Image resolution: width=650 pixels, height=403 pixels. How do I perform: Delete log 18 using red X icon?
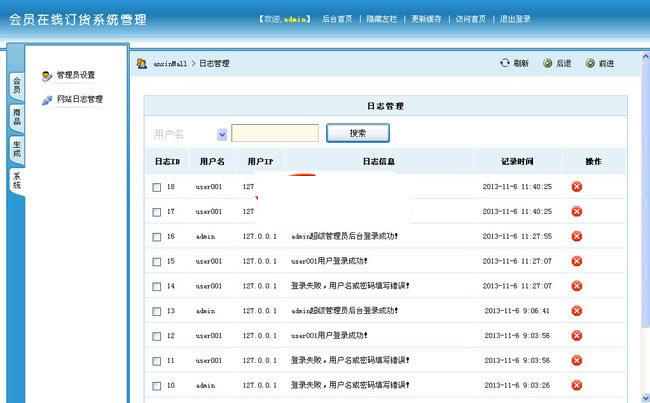577,187
